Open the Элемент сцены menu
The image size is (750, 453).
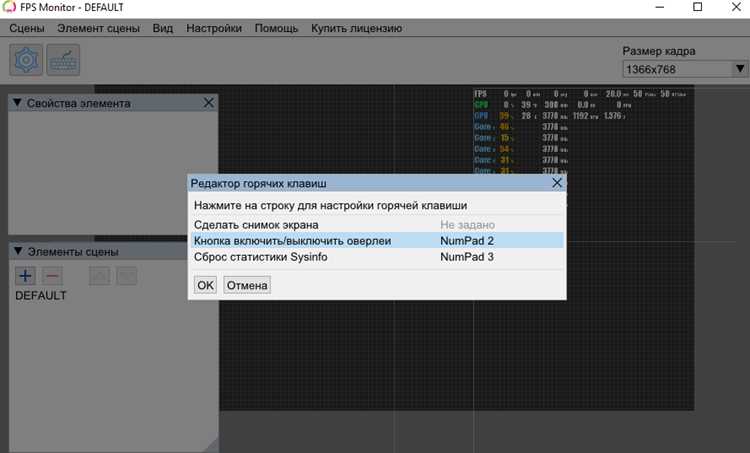(99, 28)
